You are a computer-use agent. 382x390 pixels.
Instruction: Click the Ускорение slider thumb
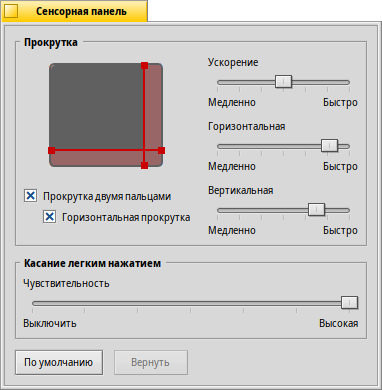pos(283,81)
